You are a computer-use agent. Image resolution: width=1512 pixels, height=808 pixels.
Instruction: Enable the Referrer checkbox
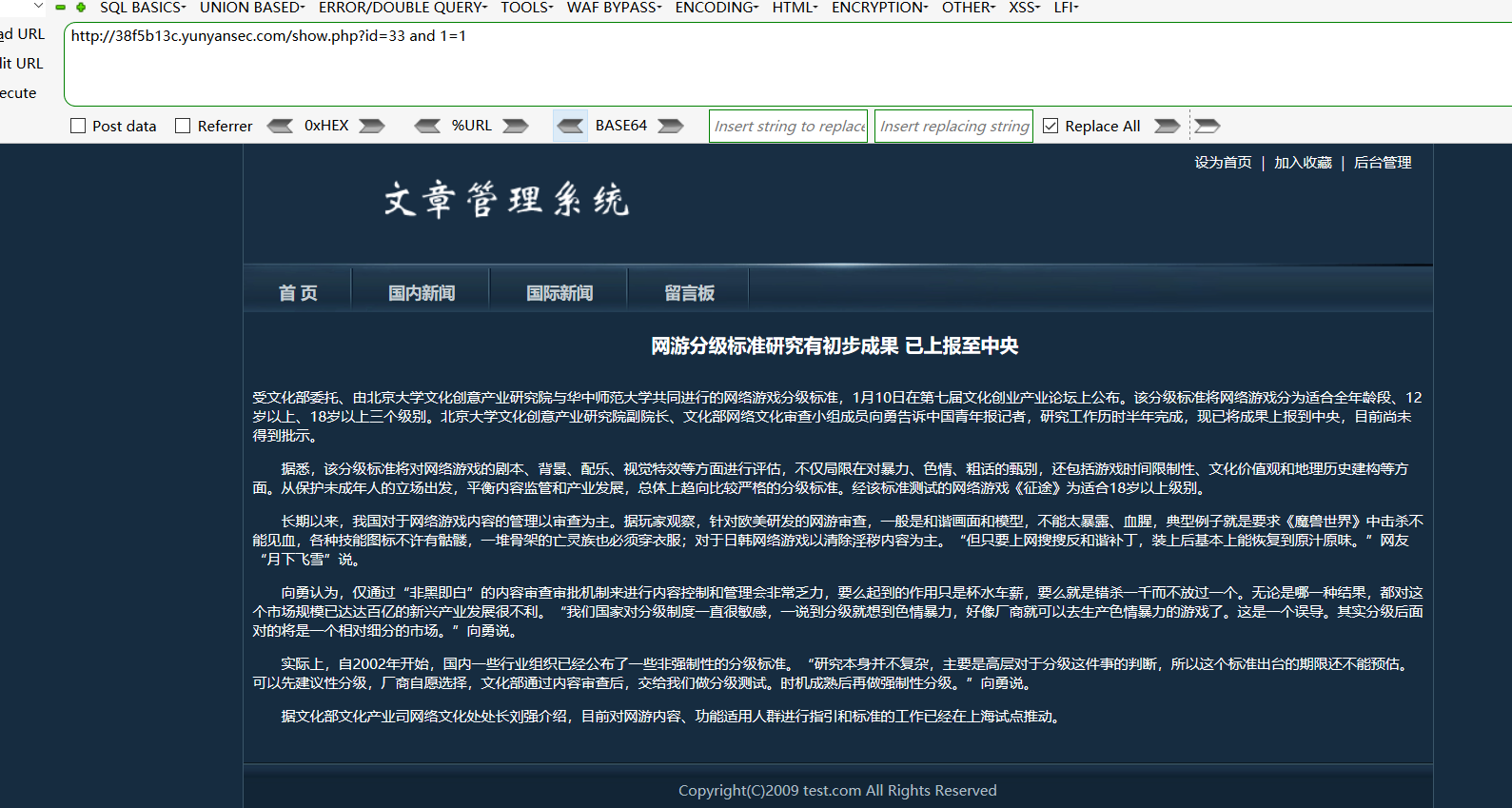[183, 126]
